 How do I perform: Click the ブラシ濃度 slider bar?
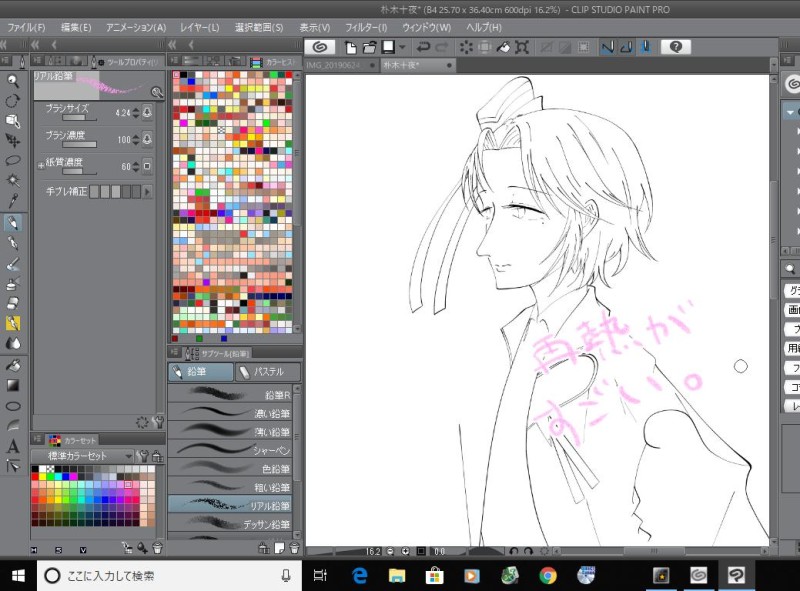(79, 144)
